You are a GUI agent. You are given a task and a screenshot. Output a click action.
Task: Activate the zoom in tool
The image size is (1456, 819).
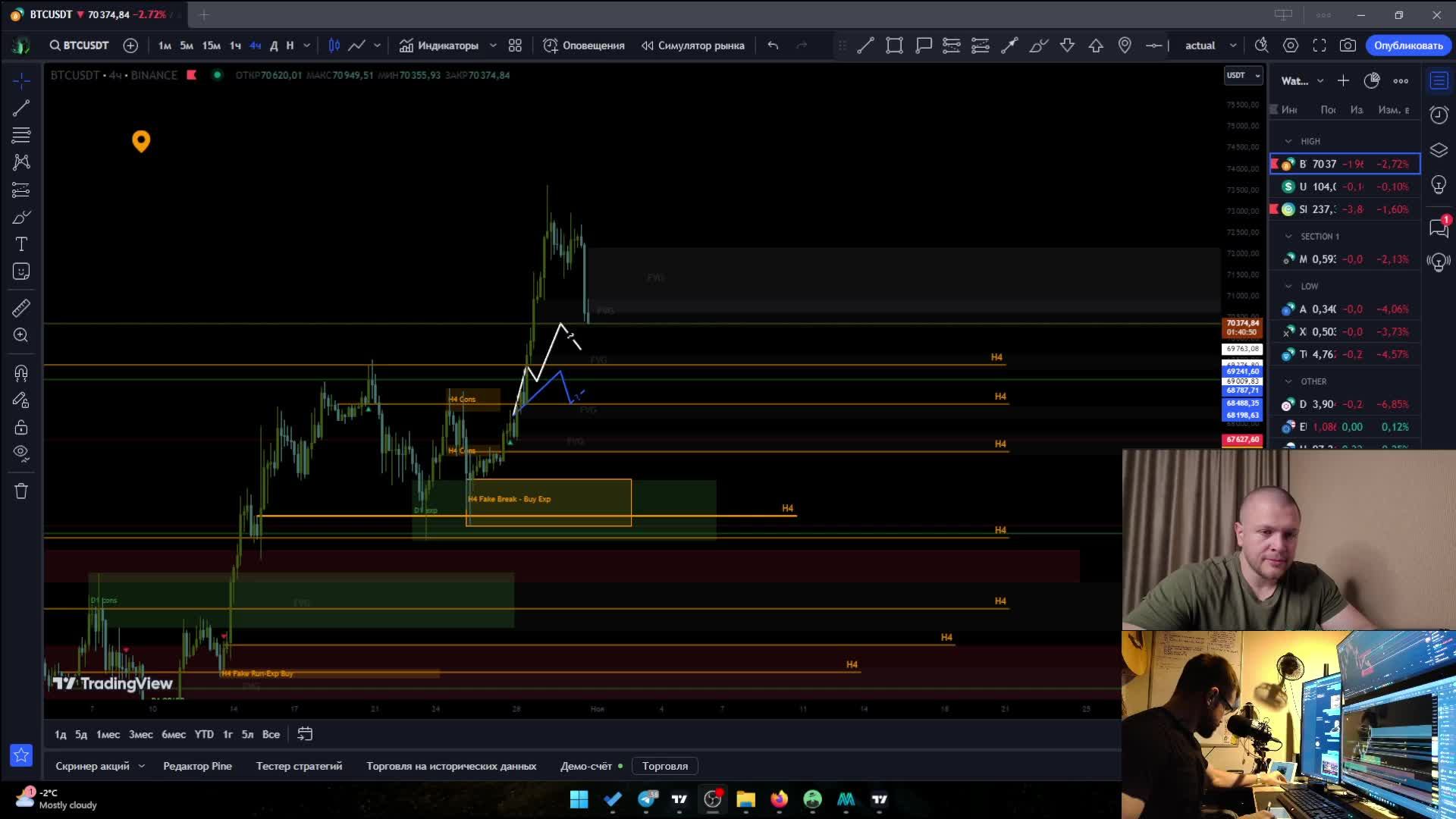pyautogui.click(x=21, y=335)
